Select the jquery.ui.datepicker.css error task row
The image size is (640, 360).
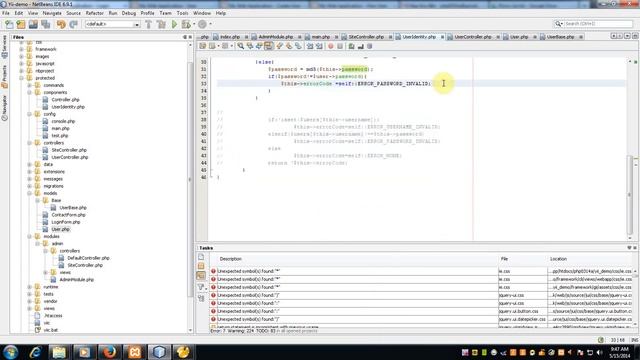pyautogui.click(x=421, y=319)
